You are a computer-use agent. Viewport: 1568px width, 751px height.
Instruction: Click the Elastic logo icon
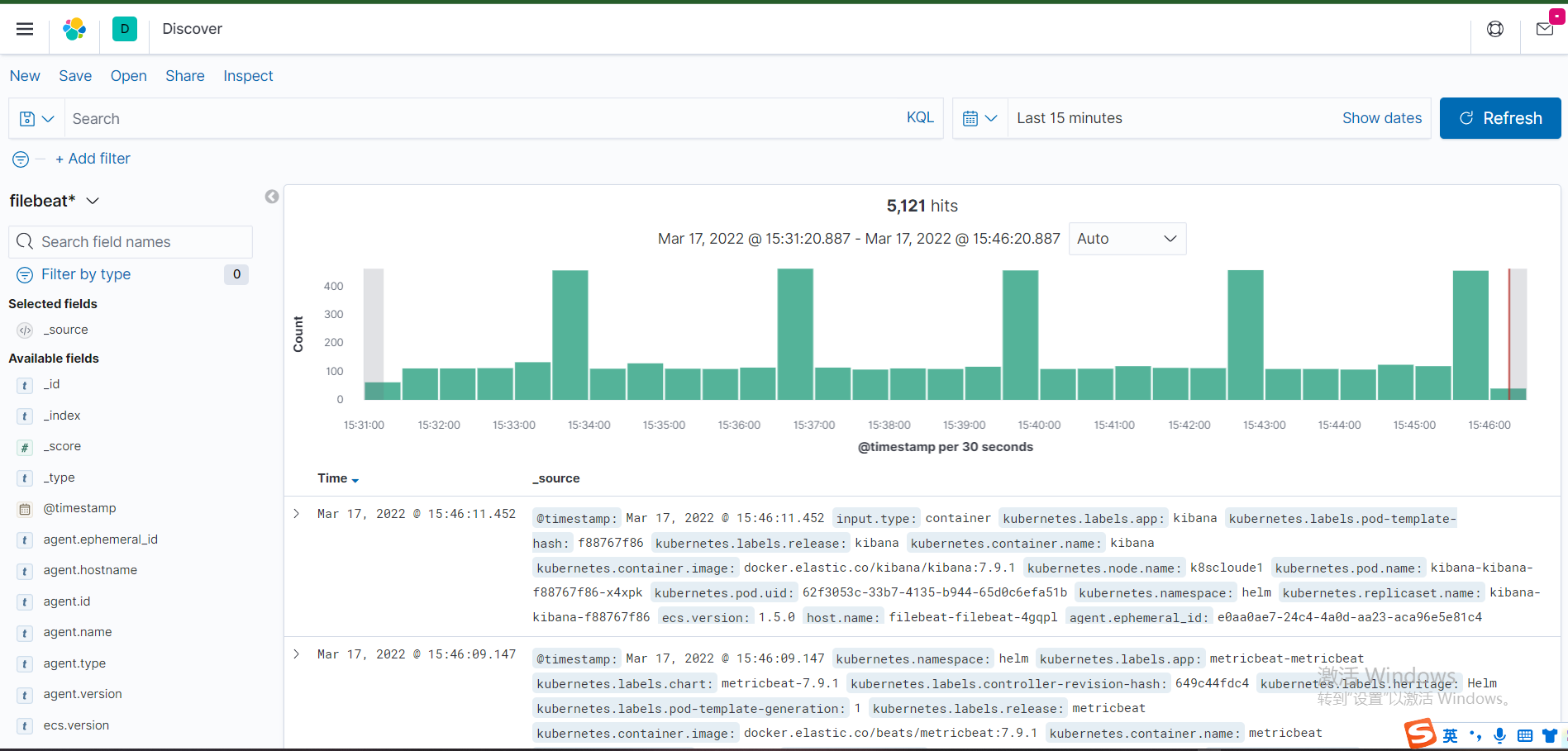(x=74, y=29)
